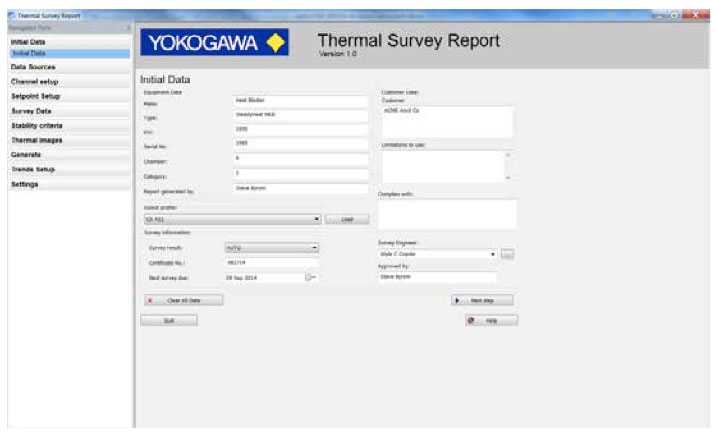Open the Stability criteria section
Screen dimensions: 718x436
pos(70,125)
